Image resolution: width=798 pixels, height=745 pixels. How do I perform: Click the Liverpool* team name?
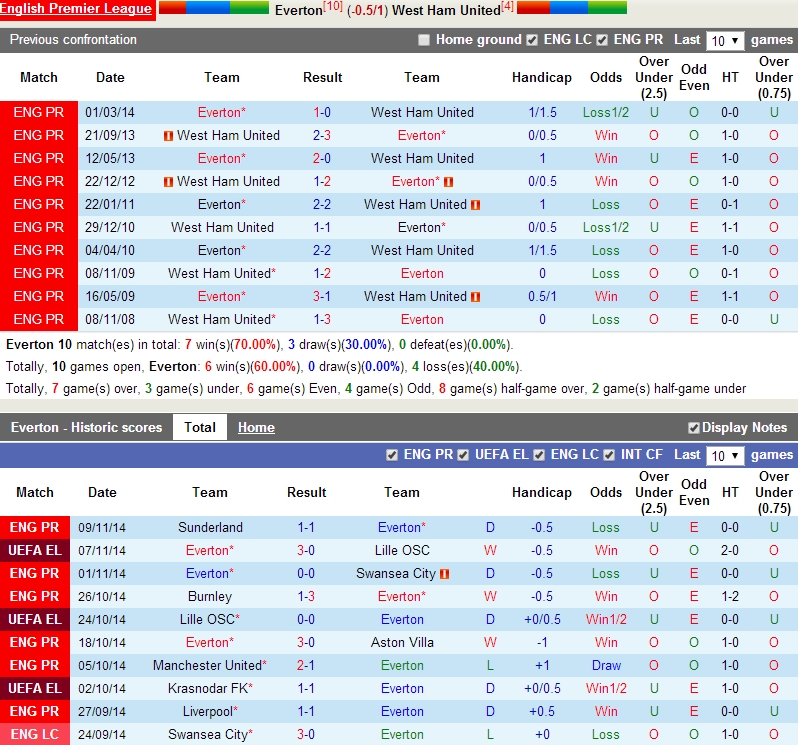pos(210,711)
